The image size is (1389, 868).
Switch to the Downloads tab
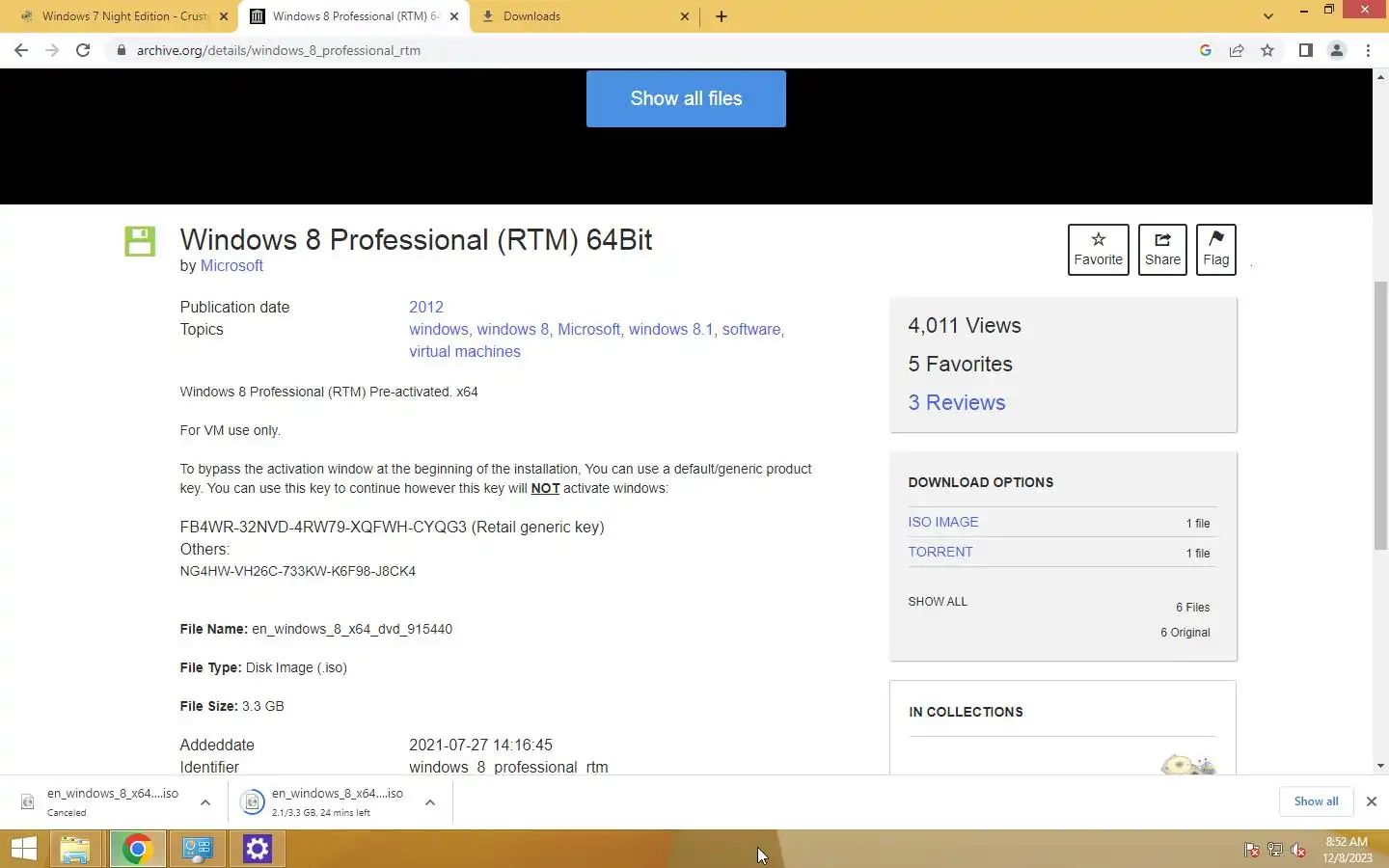[x=585, y=16]
